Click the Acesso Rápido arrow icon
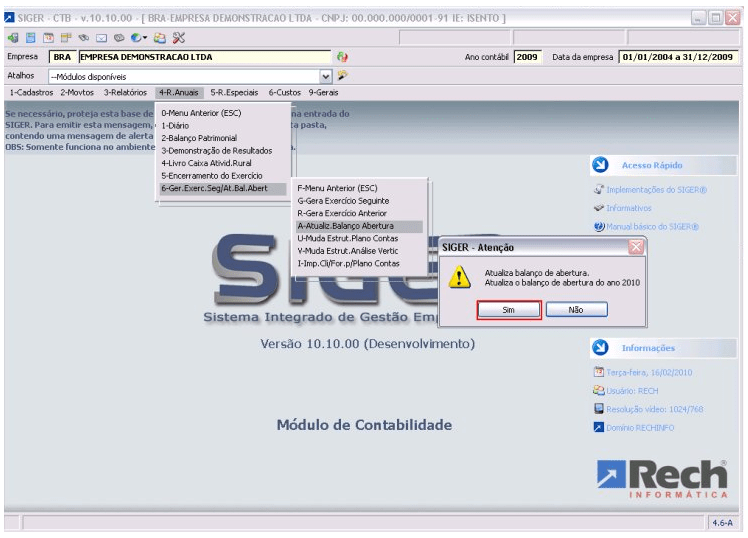This screenshot has width=748, height=538. 600,165
